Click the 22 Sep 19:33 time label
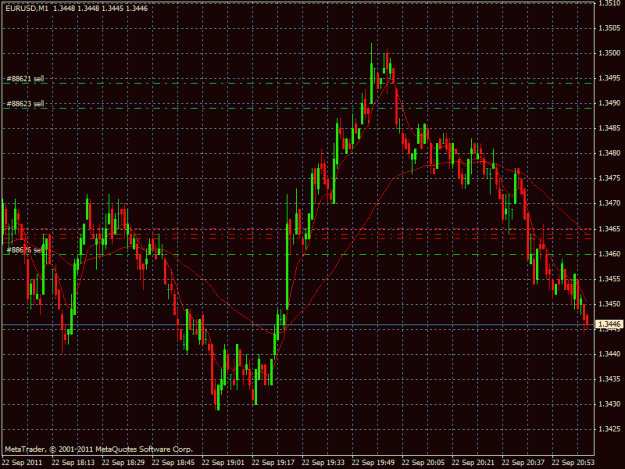 pos(323,463)
